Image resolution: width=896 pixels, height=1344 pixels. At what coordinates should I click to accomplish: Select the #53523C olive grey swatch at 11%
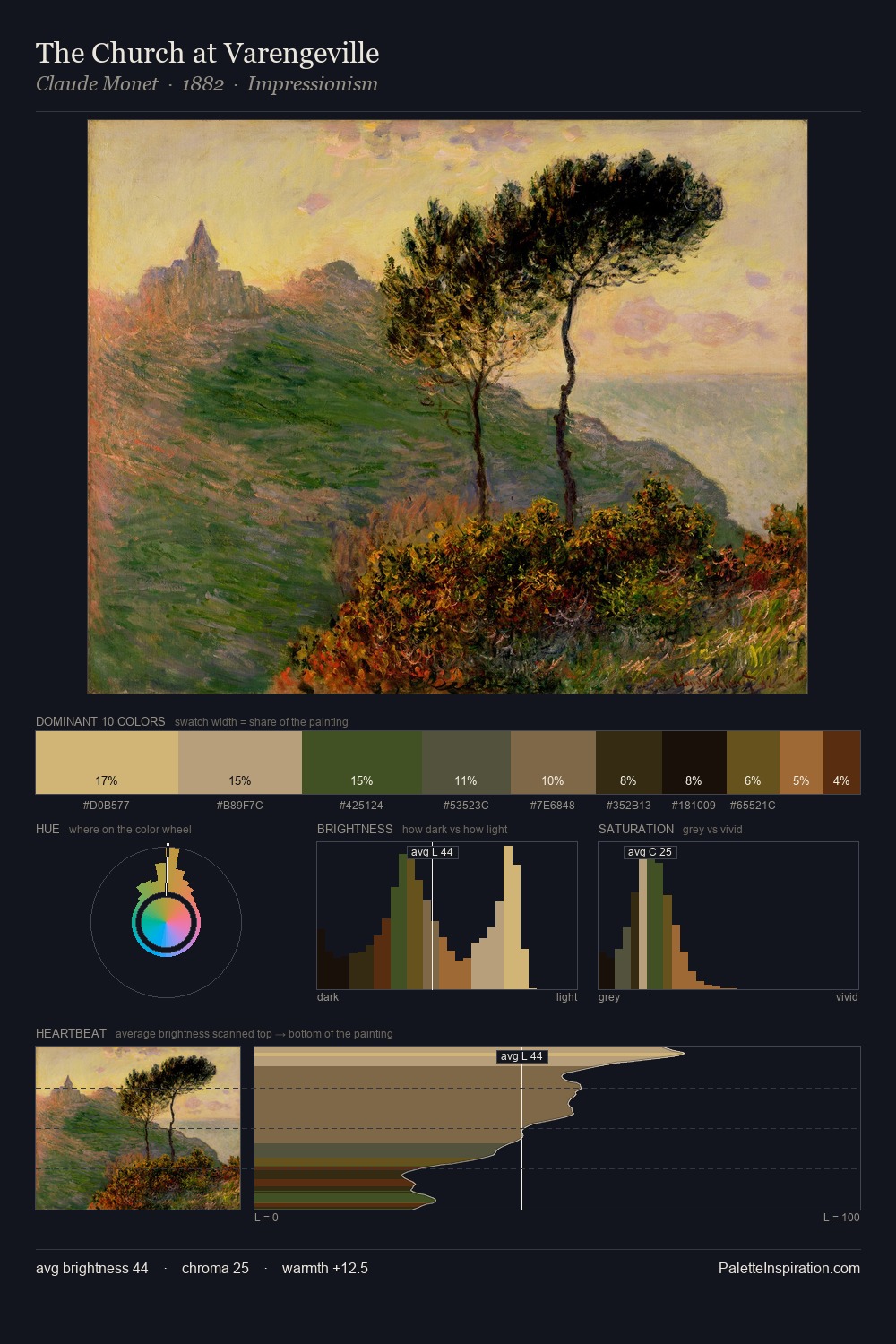[466, 762]
